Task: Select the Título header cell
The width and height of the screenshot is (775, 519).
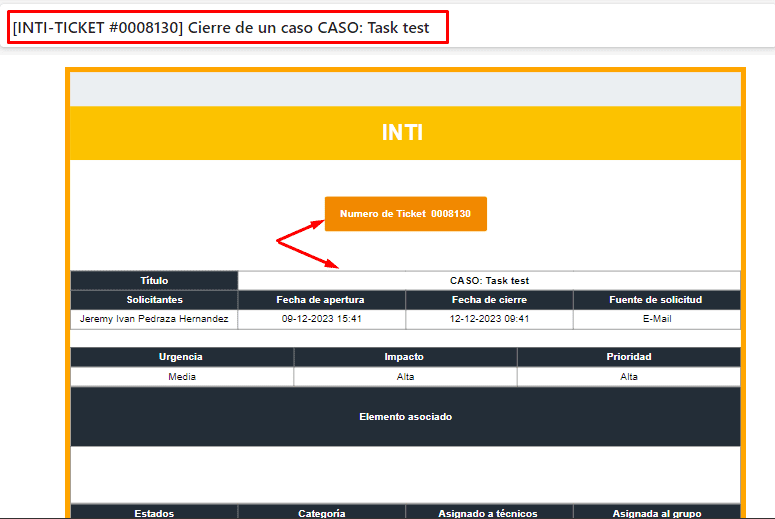Action: [x=154, y=281]
